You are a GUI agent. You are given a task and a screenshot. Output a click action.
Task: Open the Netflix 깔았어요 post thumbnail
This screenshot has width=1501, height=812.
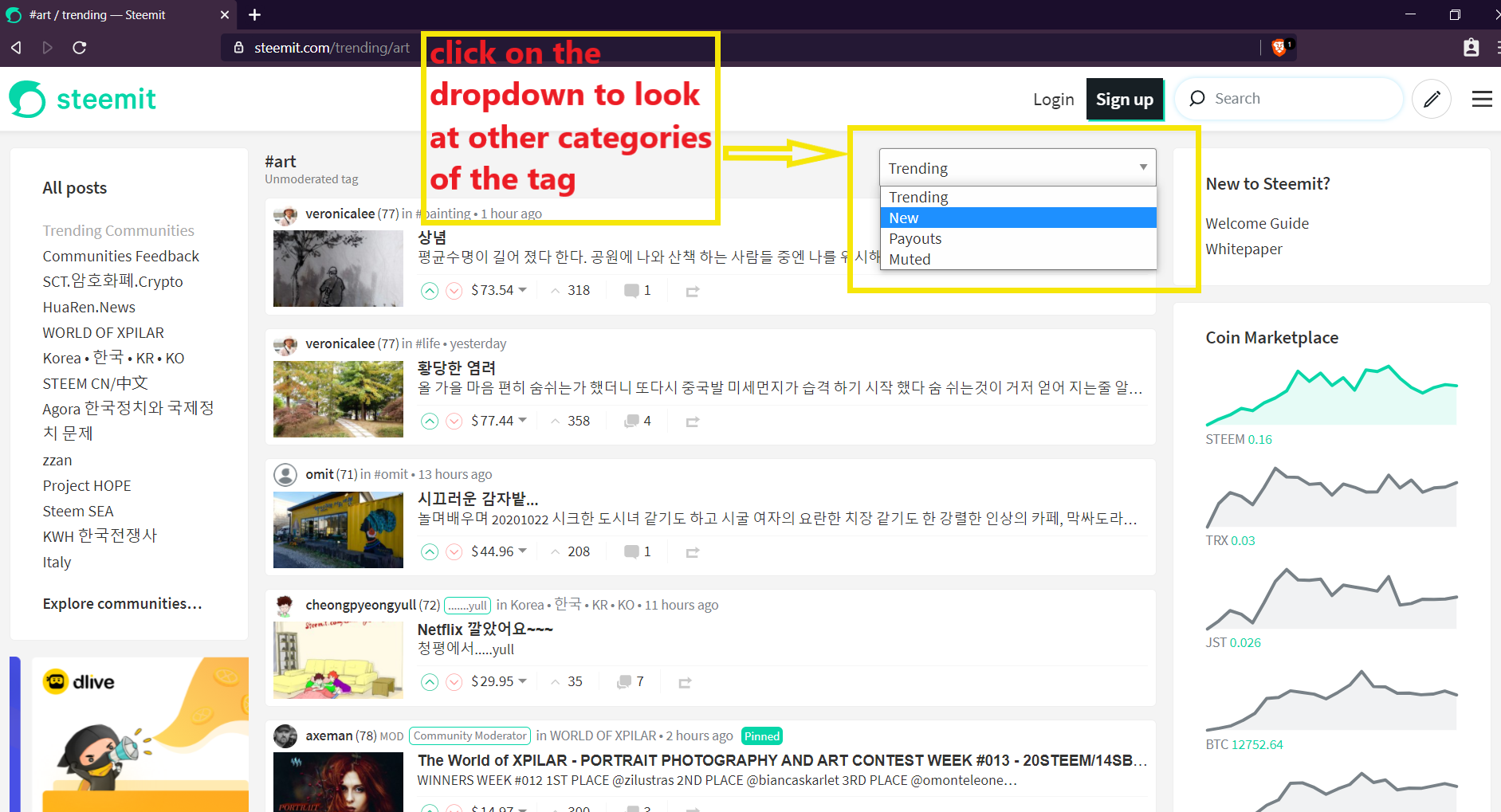coord(338,661)
